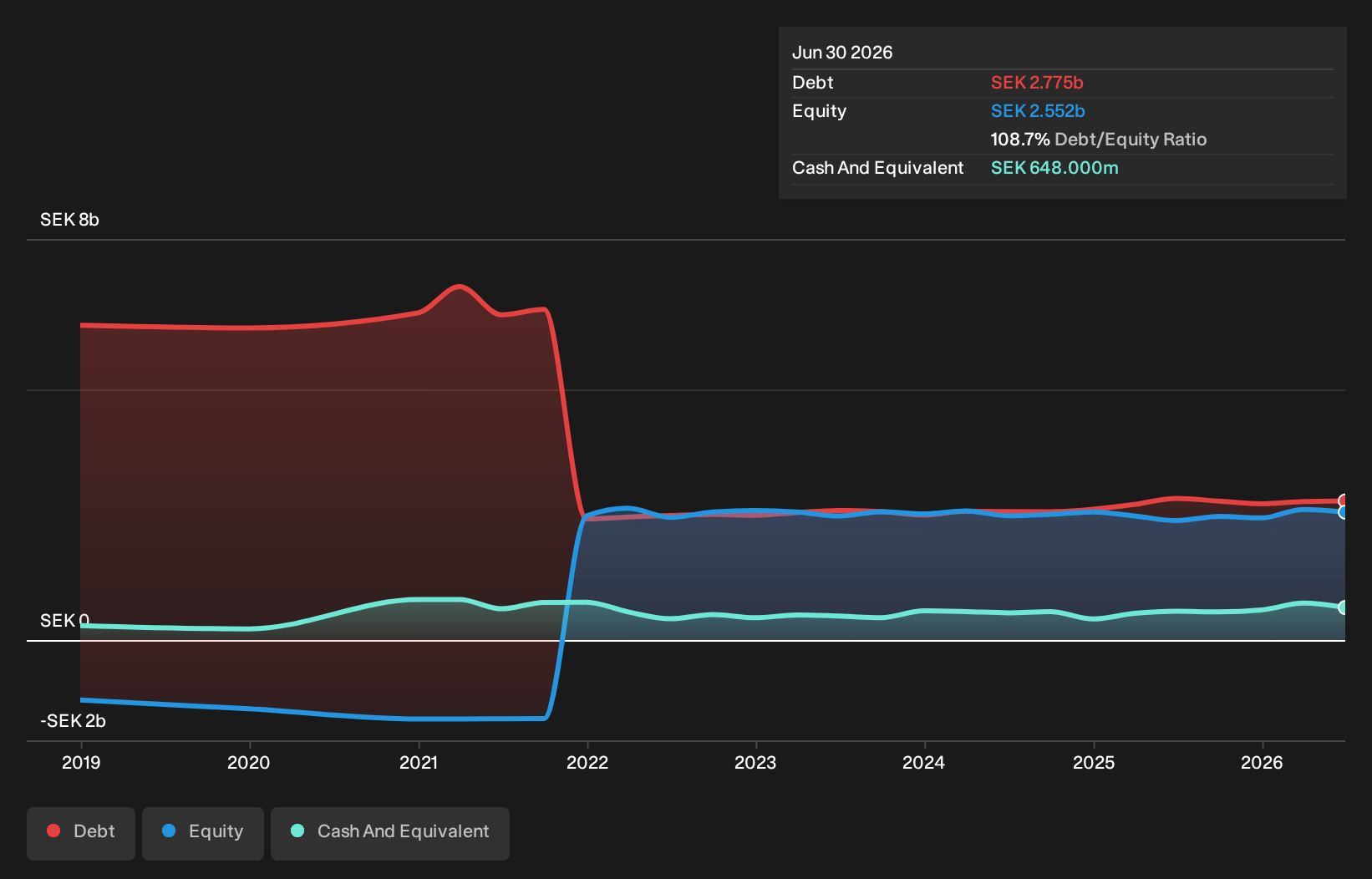Toggle the Debt series legend button
1372x879 pixels.
coord(81,833)
